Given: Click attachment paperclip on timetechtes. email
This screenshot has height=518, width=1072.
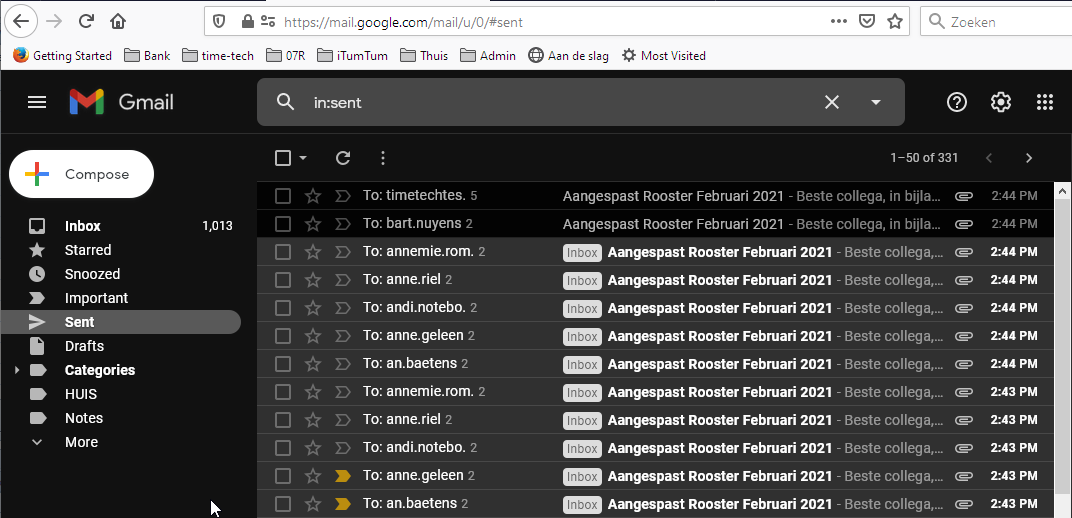Looking at the screenshot, I should click(964, 196).
